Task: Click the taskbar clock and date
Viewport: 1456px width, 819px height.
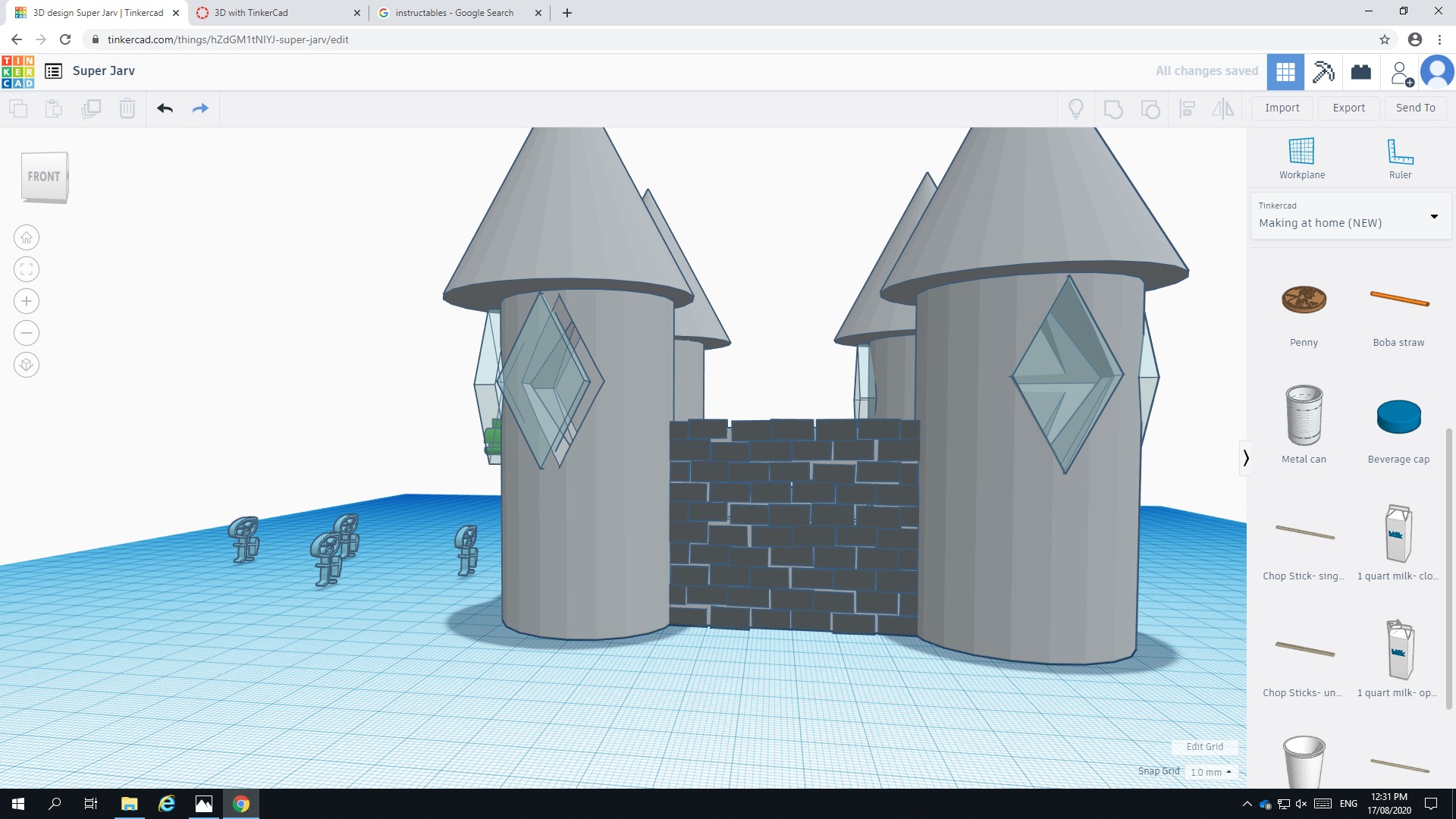Action: [1389, 804]
